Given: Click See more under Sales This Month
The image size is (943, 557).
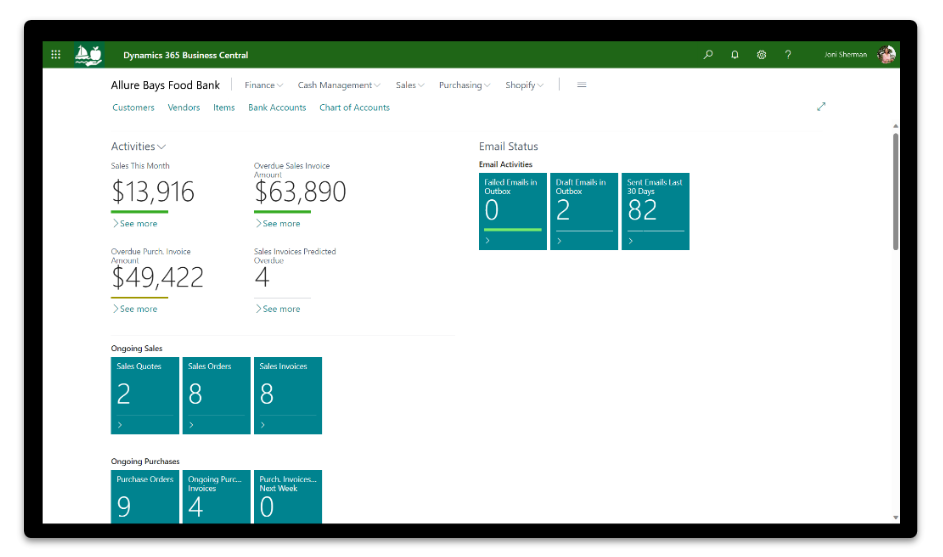Looking at the screenshot, I should coord(135,223).
